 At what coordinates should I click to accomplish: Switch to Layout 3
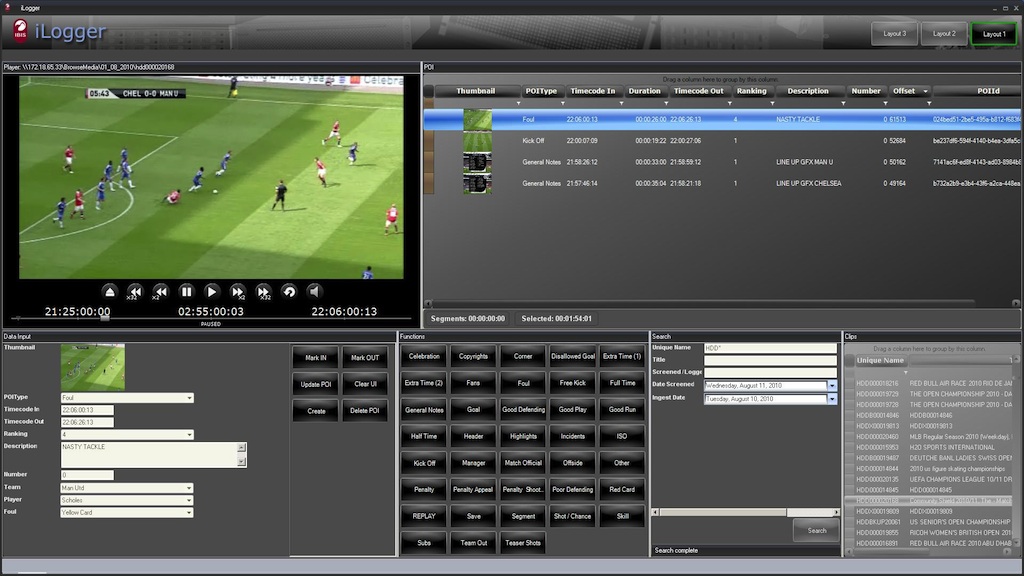click(x=895, y=34)
